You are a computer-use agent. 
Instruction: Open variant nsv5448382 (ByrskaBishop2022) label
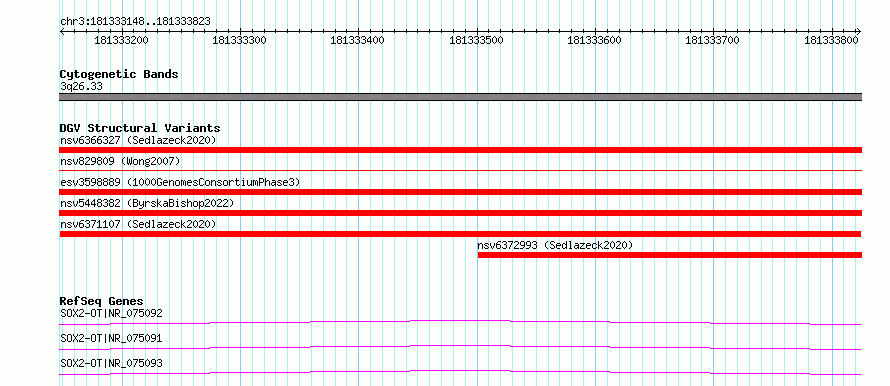(x=146, y=203)
